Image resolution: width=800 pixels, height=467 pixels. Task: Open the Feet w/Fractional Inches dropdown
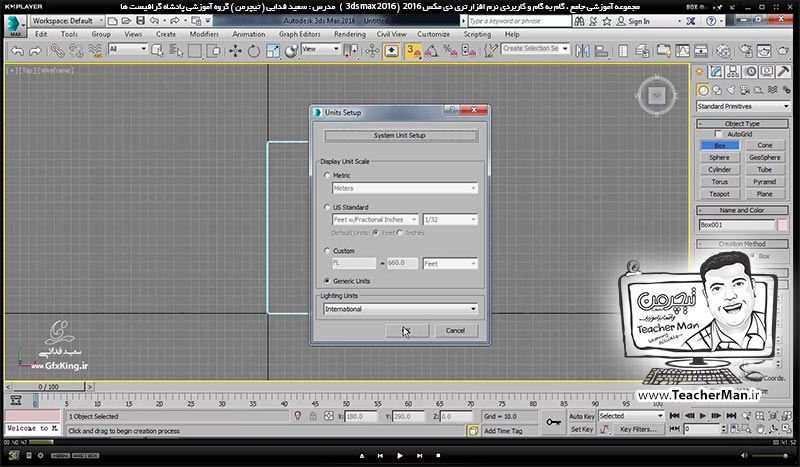pyautogui.click(x=375, y=219)
